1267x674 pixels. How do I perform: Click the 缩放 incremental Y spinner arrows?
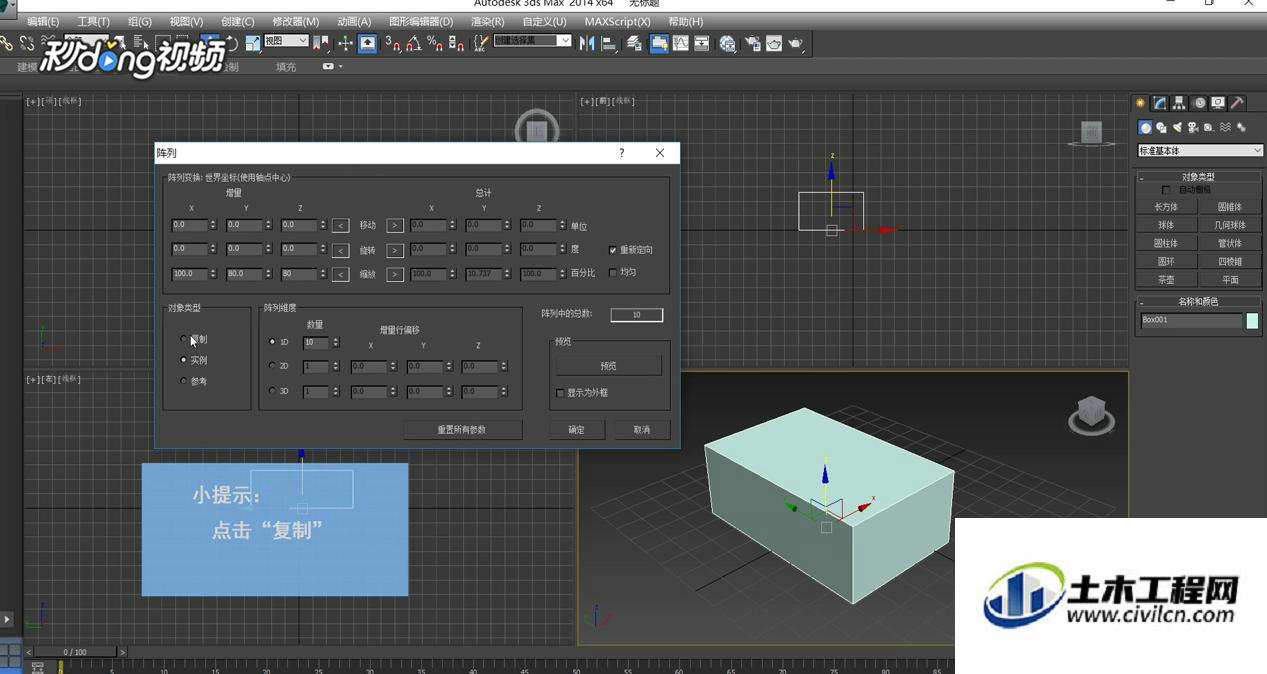click(268, 273)
